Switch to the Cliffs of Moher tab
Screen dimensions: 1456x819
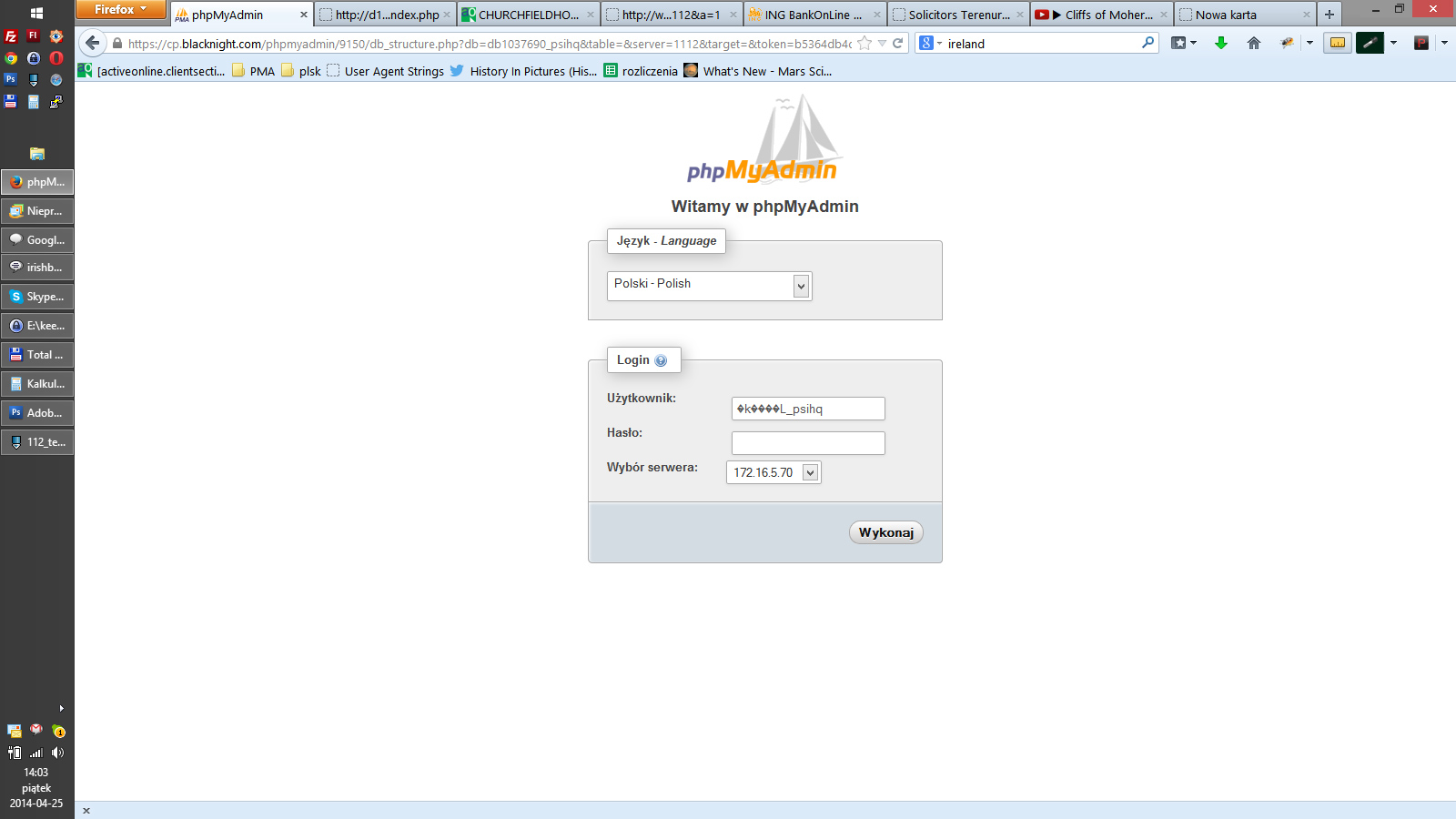(1101, 15)
